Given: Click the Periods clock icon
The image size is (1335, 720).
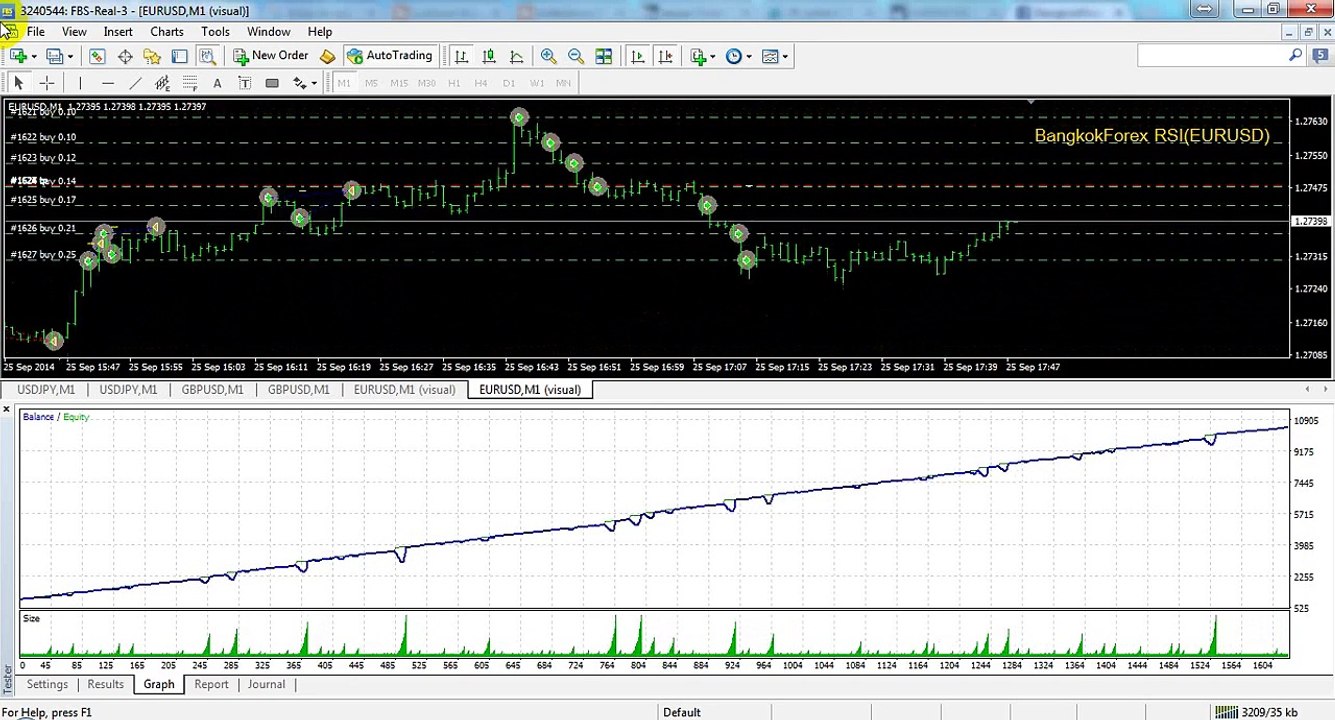Looking at the screenshot, I should [x=734, y=57].
